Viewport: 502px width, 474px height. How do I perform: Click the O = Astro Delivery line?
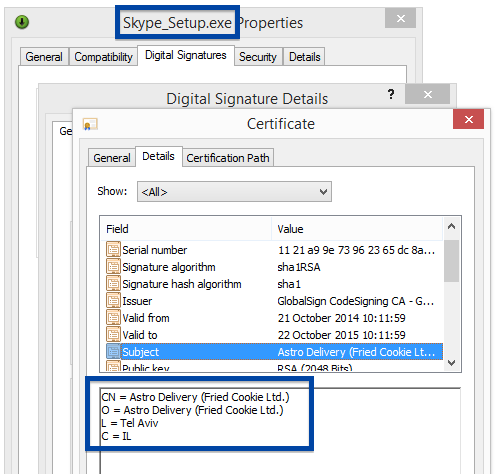click(192, 410)
